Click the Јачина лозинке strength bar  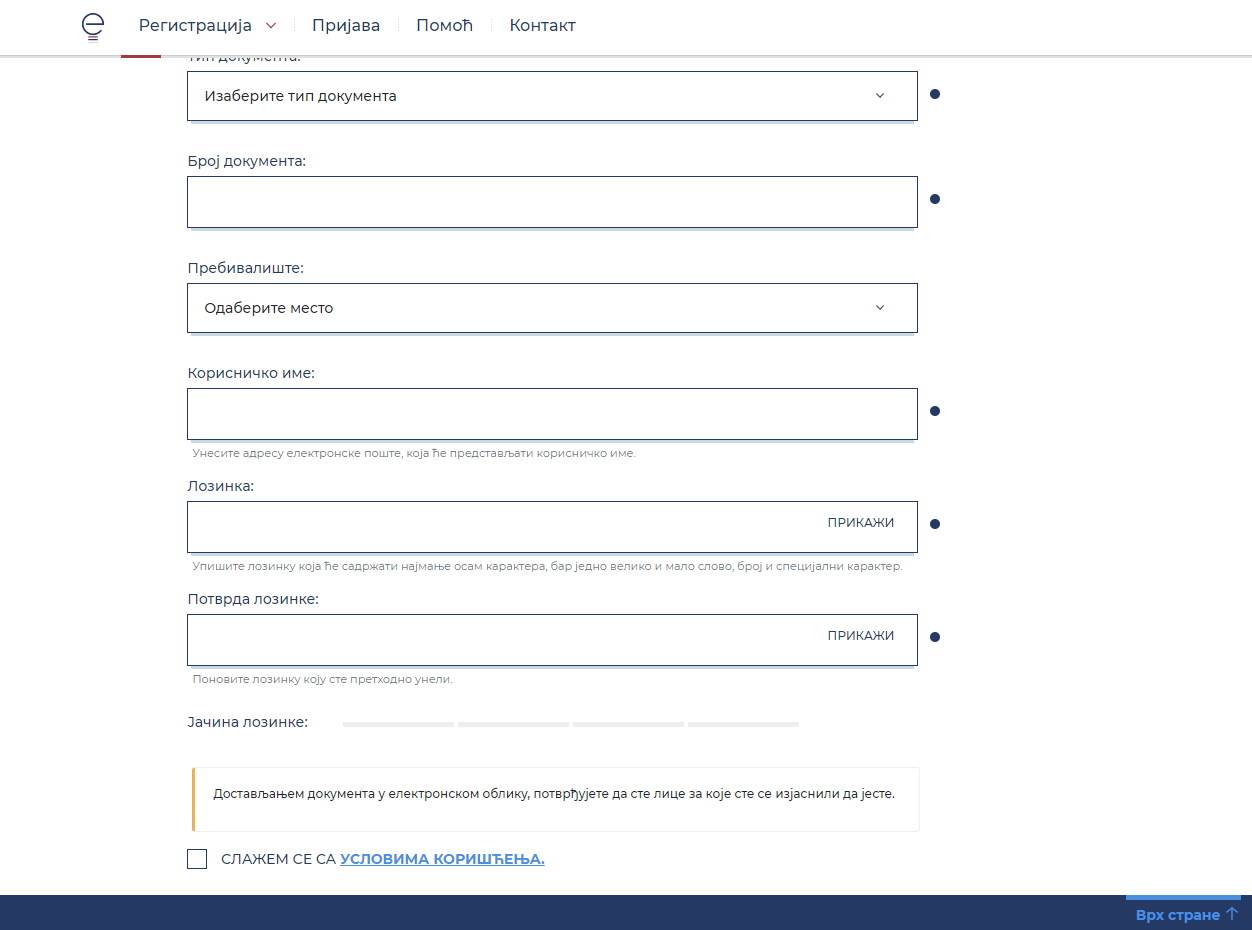point(570,723)
